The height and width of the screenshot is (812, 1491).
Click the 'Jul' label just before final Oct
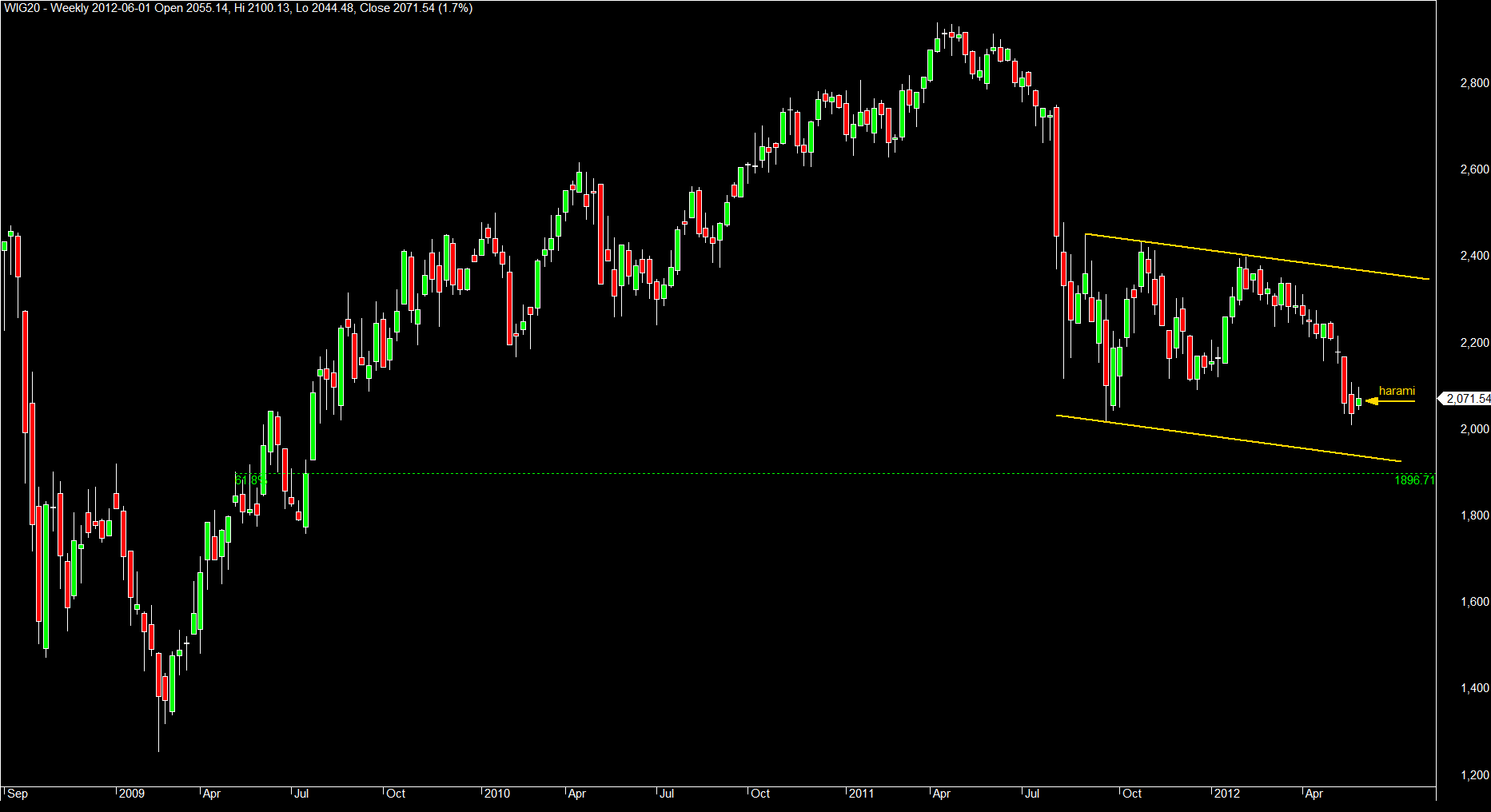pyautogui.click(x=1032, y=794)
